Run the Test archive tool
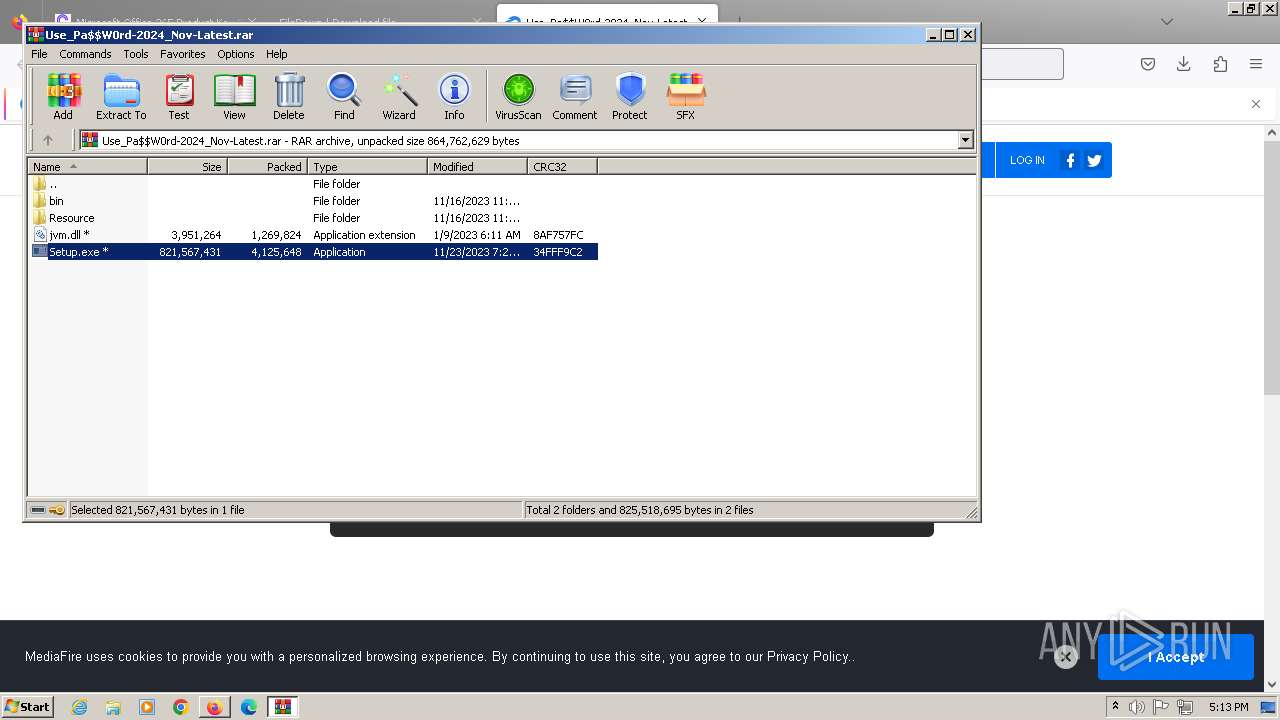Viewport: 1280px width, 720px height. coord(179,97)
